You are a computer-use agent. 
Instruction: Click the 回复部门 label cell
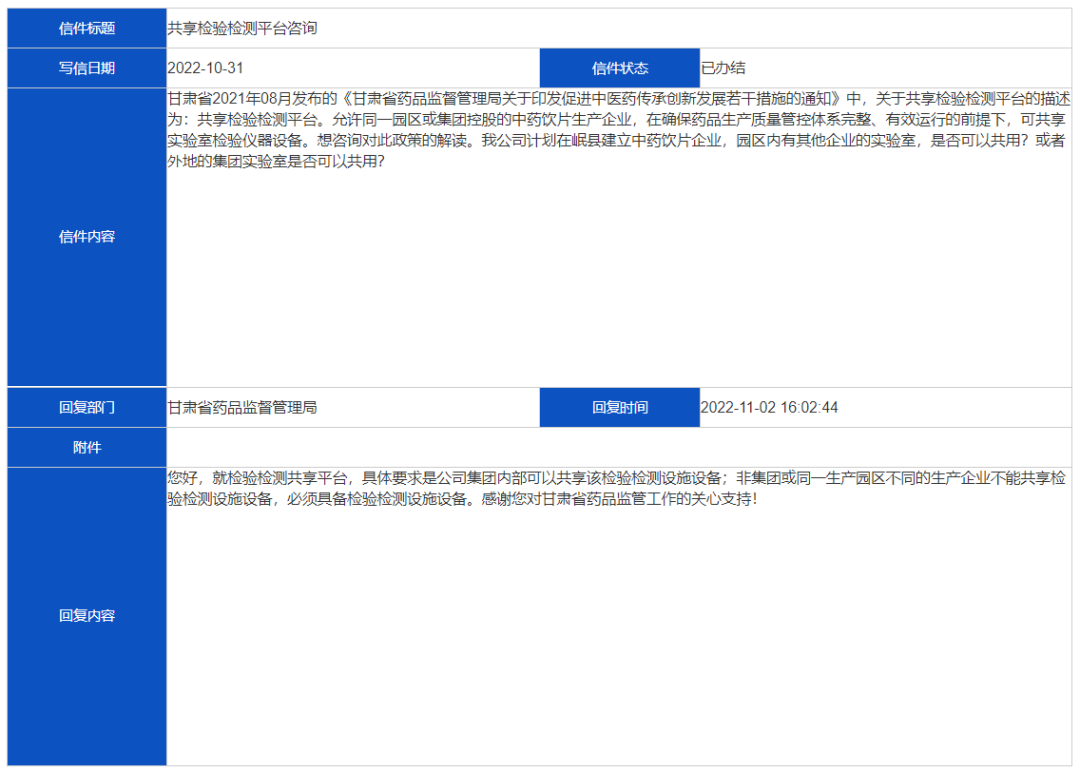[87, 408]
